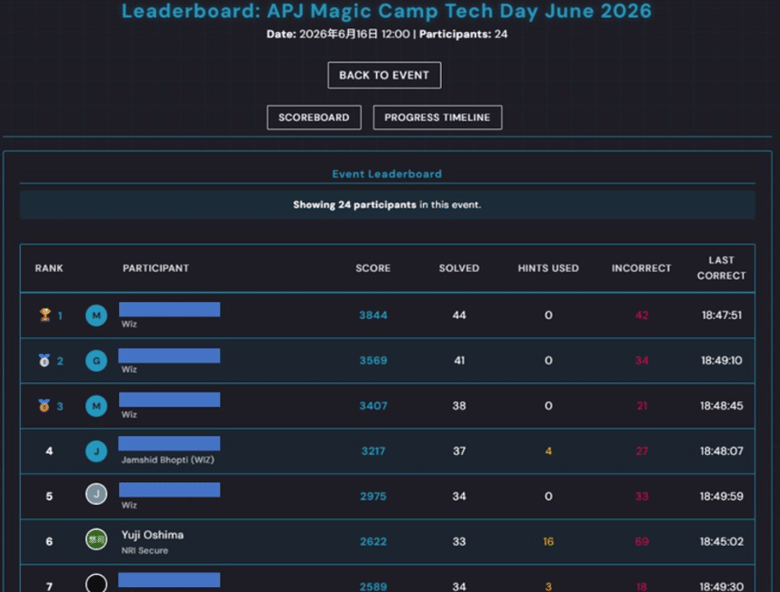
Task: Click the HINTS USED column header
Action: [548, 268]
